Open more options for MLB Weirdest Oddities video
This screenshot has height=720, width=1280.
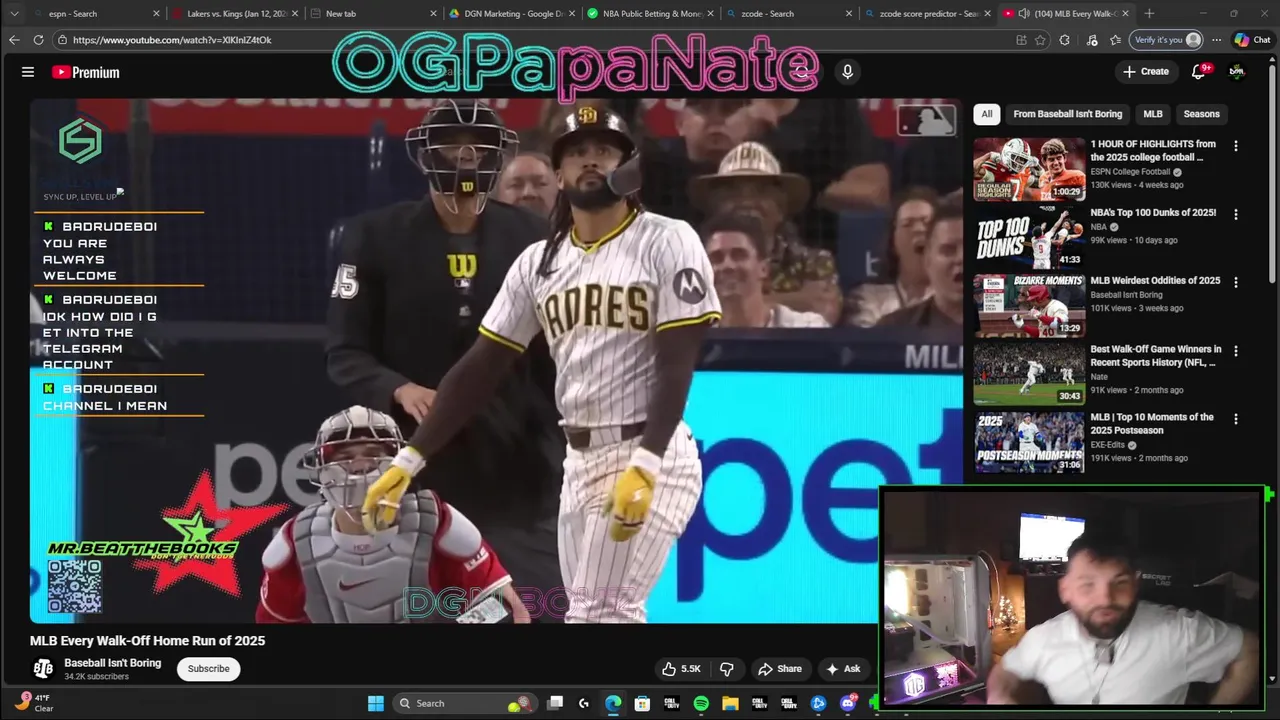click(x=1235, y=283)
